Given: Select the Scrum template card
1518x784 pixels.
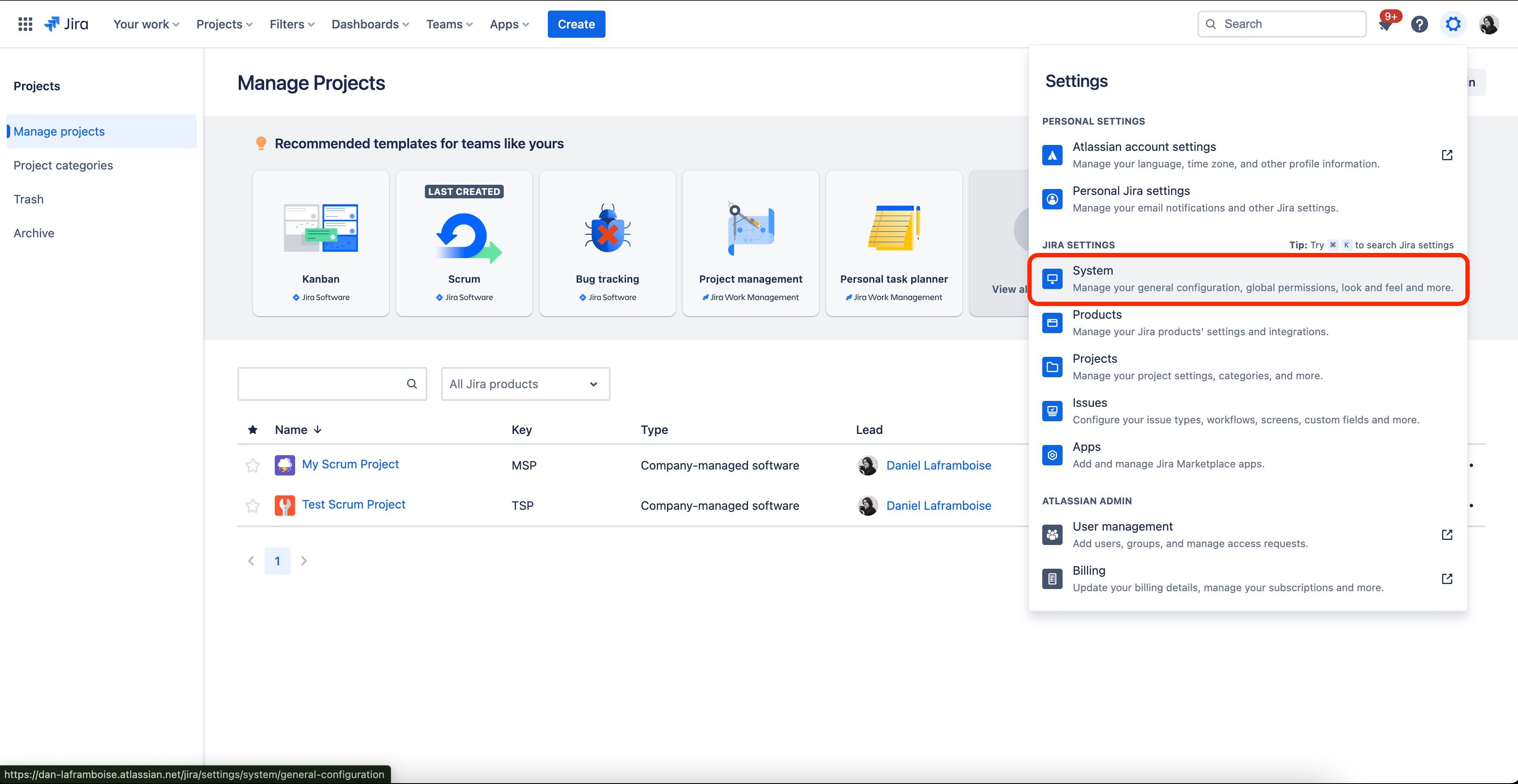Looking at the screenshot, I should 464,243.
